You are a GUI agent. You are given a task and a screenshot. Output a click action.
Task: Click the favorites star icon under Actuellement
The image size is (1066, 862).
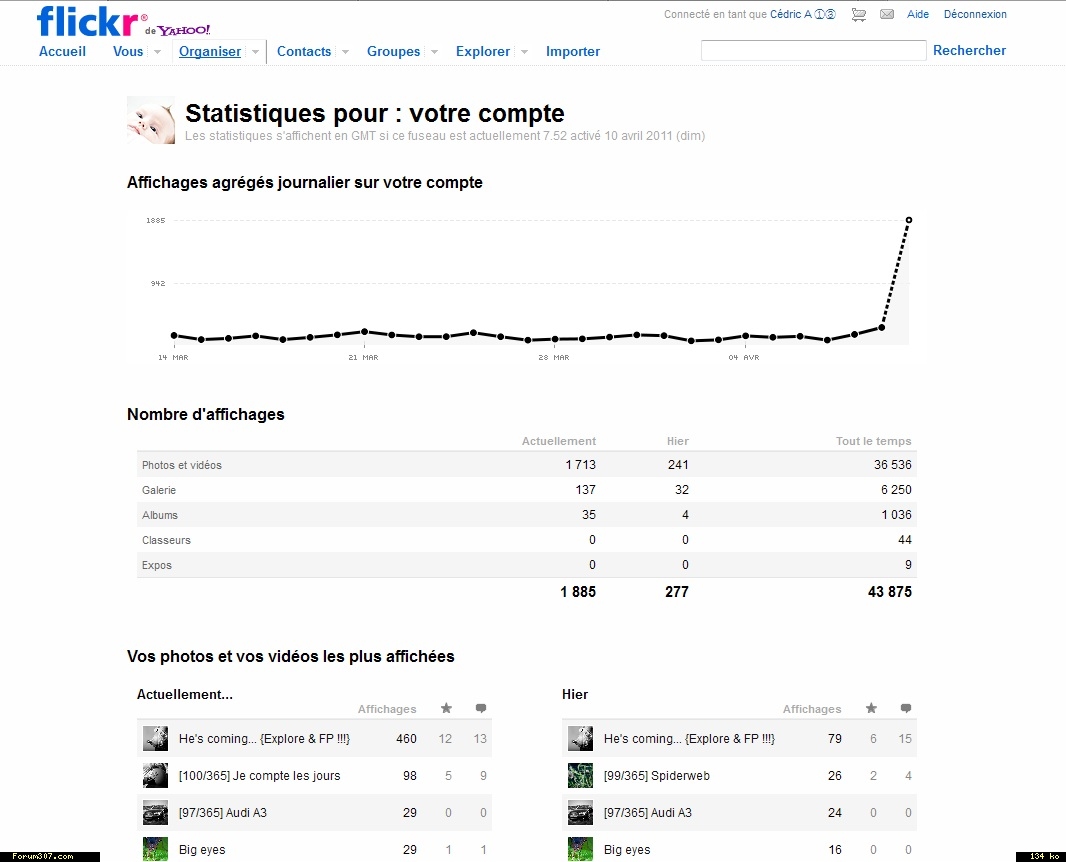tap(446, 709)
